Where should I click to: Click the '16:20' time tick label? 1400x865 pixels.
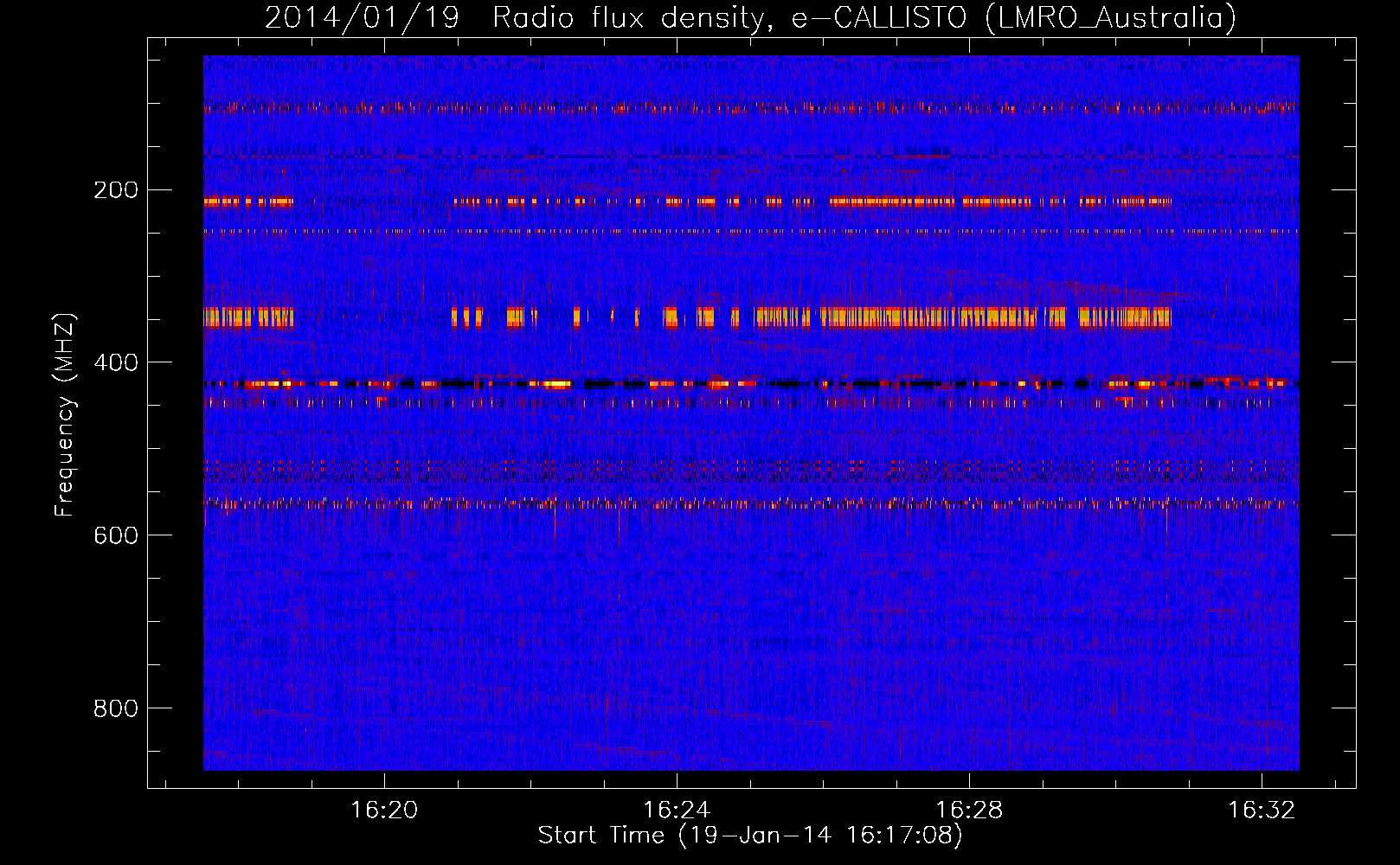(384, 810)
